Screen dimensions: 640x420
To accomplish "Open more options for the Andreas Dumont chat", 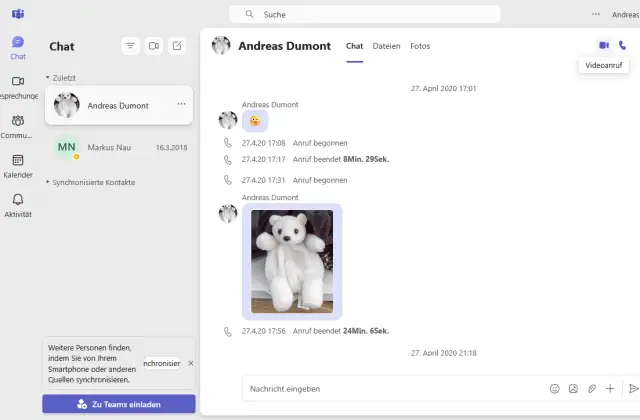I will click(x=182, y=104).
